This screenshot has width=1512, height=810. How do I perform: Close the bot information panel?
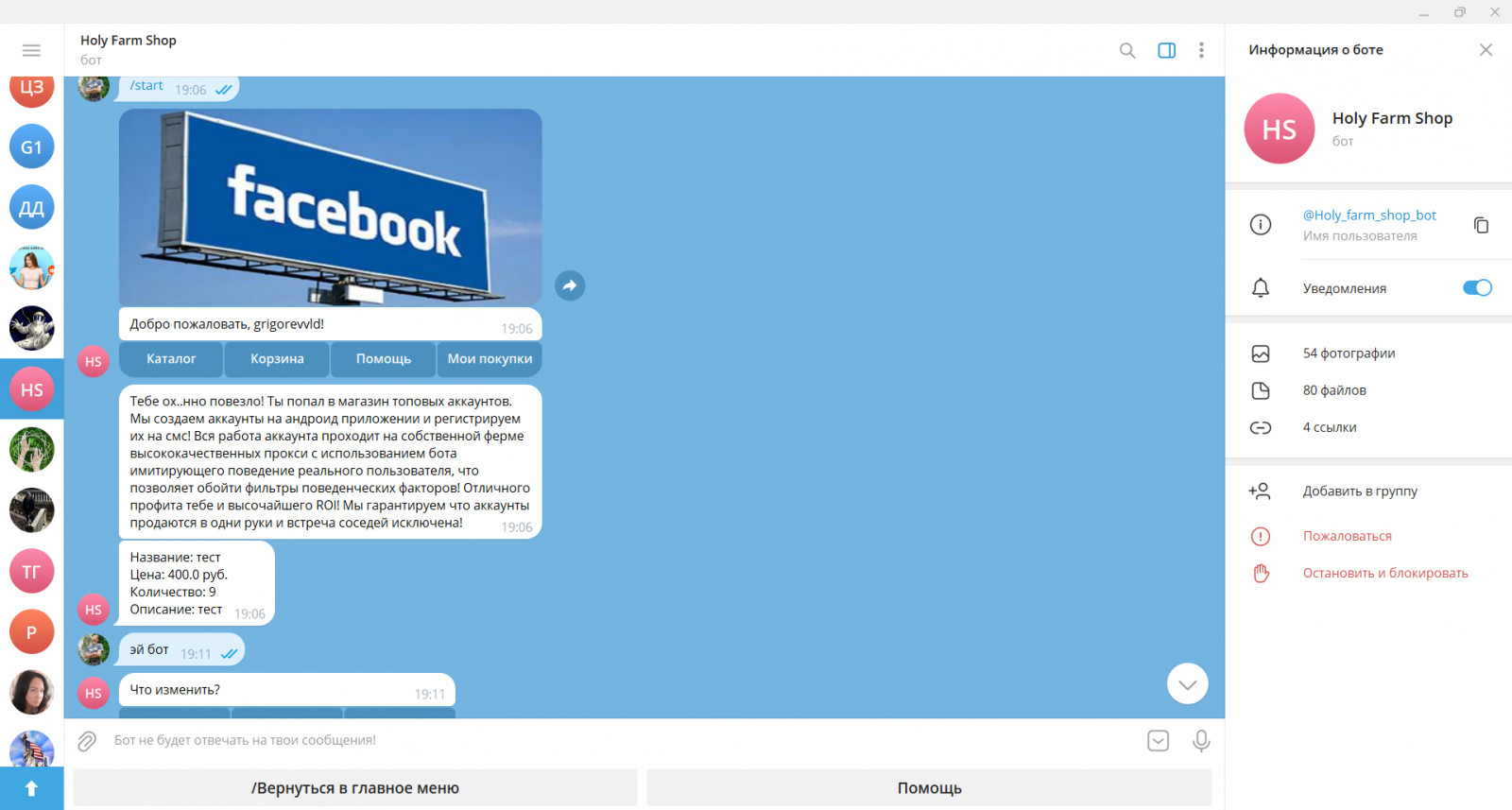[1486, 50]
